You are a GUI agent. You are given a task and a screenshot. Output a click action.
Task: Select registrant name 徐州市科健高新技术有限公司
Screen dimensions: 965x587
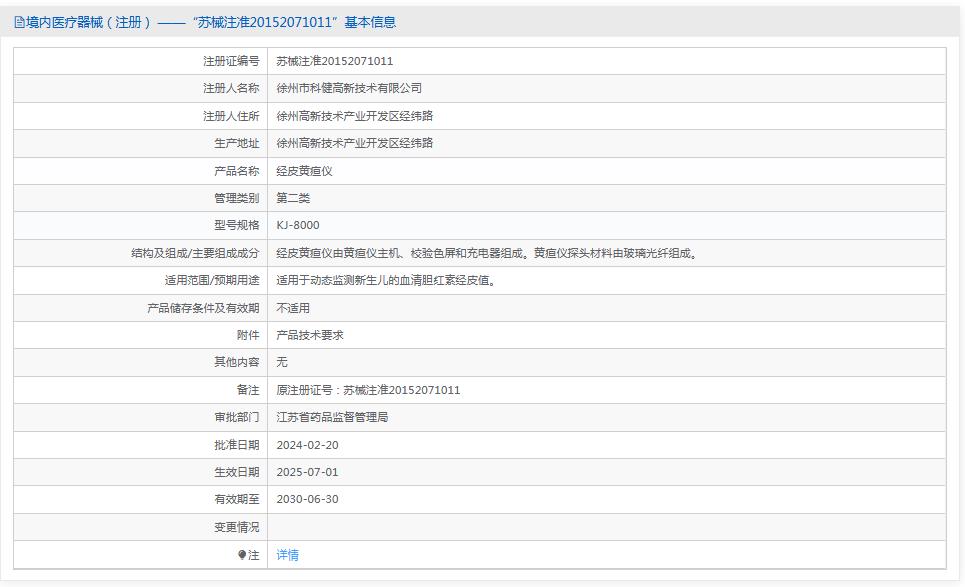click(350, 88)
